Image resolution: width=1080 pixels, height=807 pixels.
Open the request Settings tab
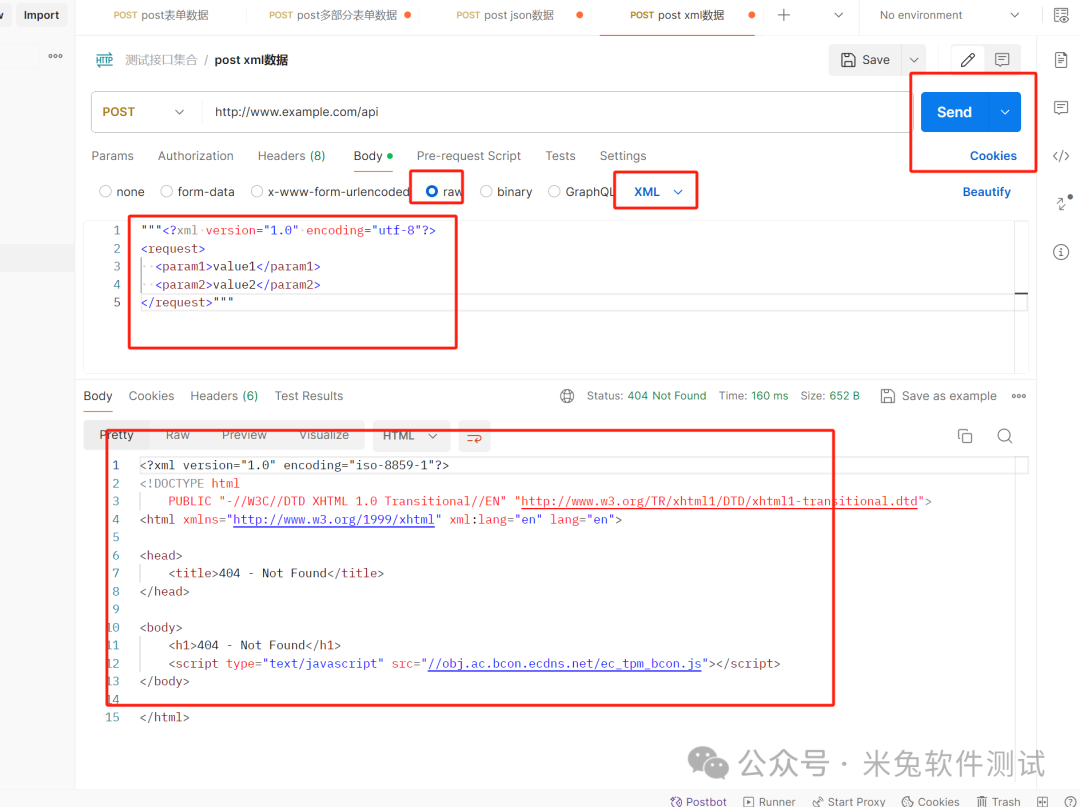(x=623, y=156)
